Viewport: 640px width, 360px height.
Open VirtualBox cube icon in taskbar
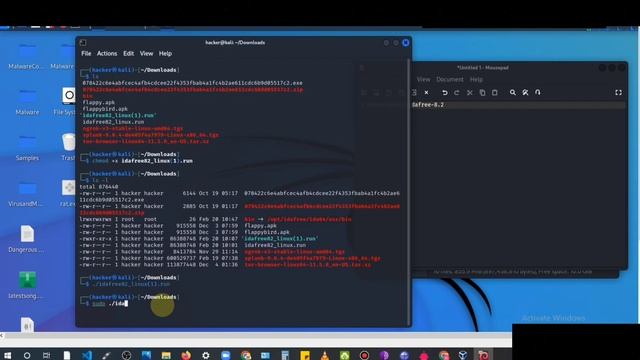point(463,356)
